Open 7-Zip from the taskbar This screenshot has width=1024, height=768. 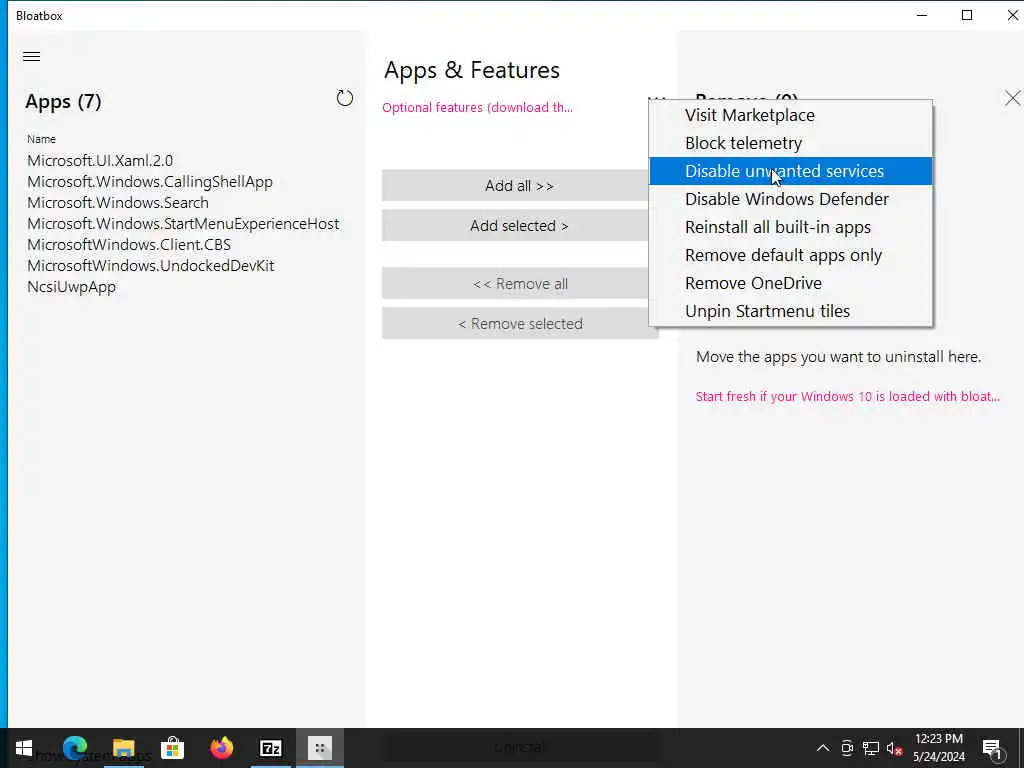[x=270, y=748]
